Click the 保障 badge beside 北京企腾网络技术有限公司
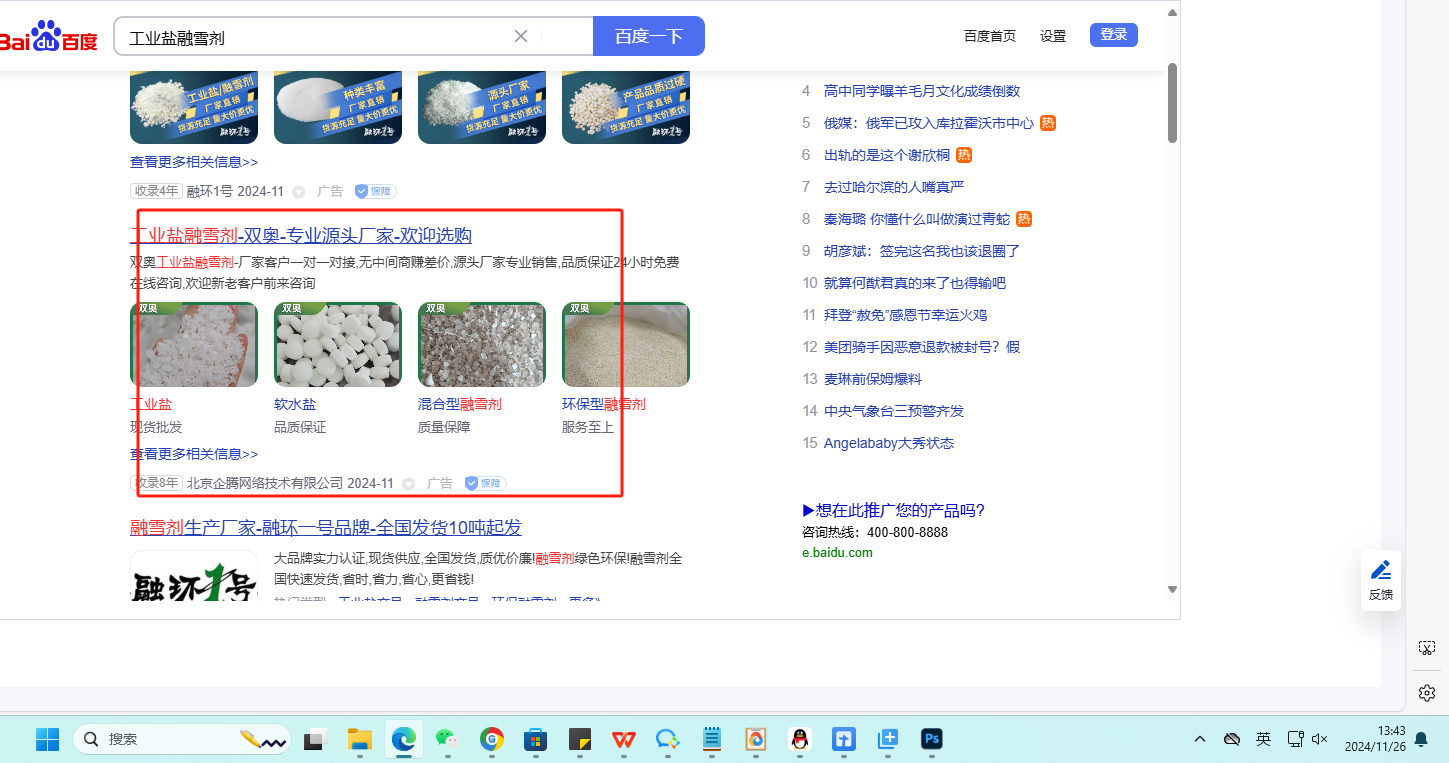Viewport: 1449px width, 763px height. 485,483
